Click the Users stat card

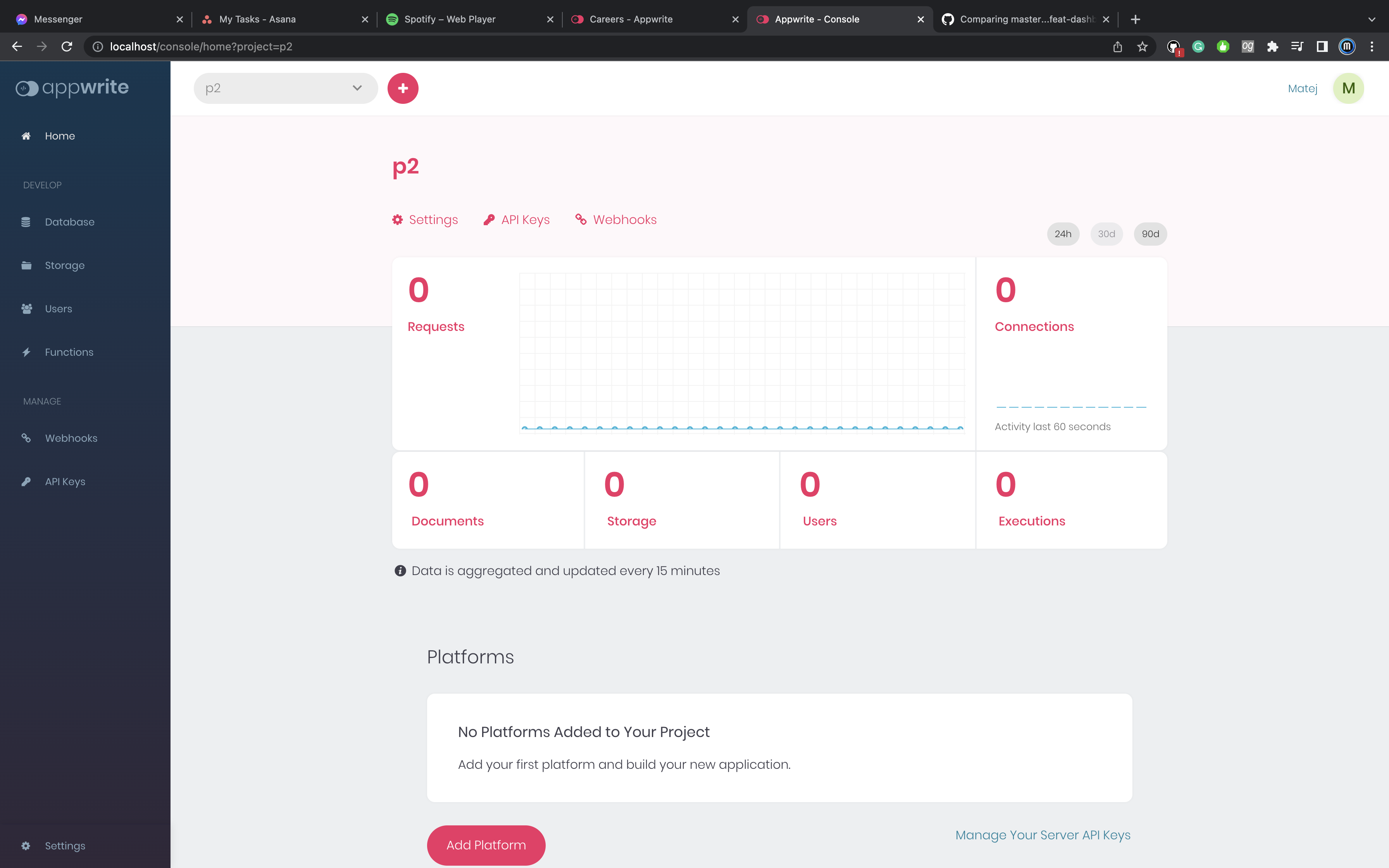coord(877,500)
